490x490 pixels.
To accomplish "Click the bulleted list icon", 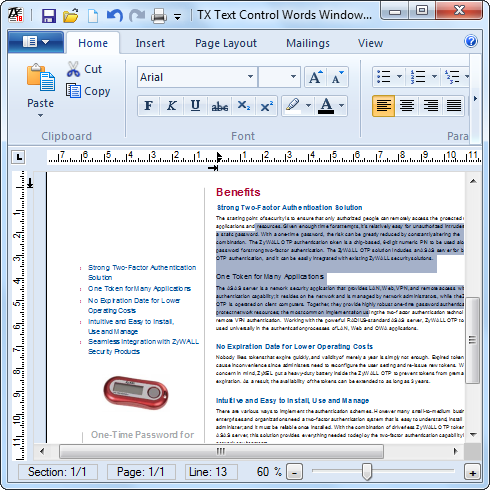I will [x=383, y=77].
